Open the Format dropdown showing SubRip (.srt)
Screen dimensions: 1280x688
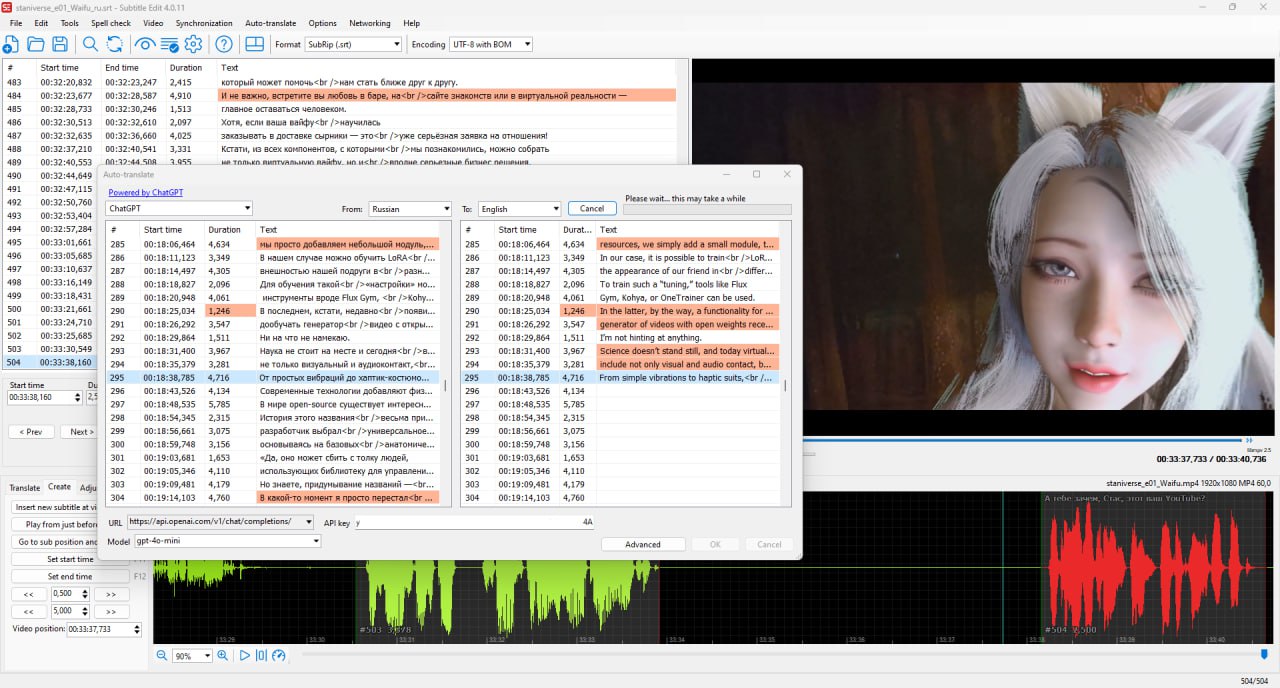[353, 44]
